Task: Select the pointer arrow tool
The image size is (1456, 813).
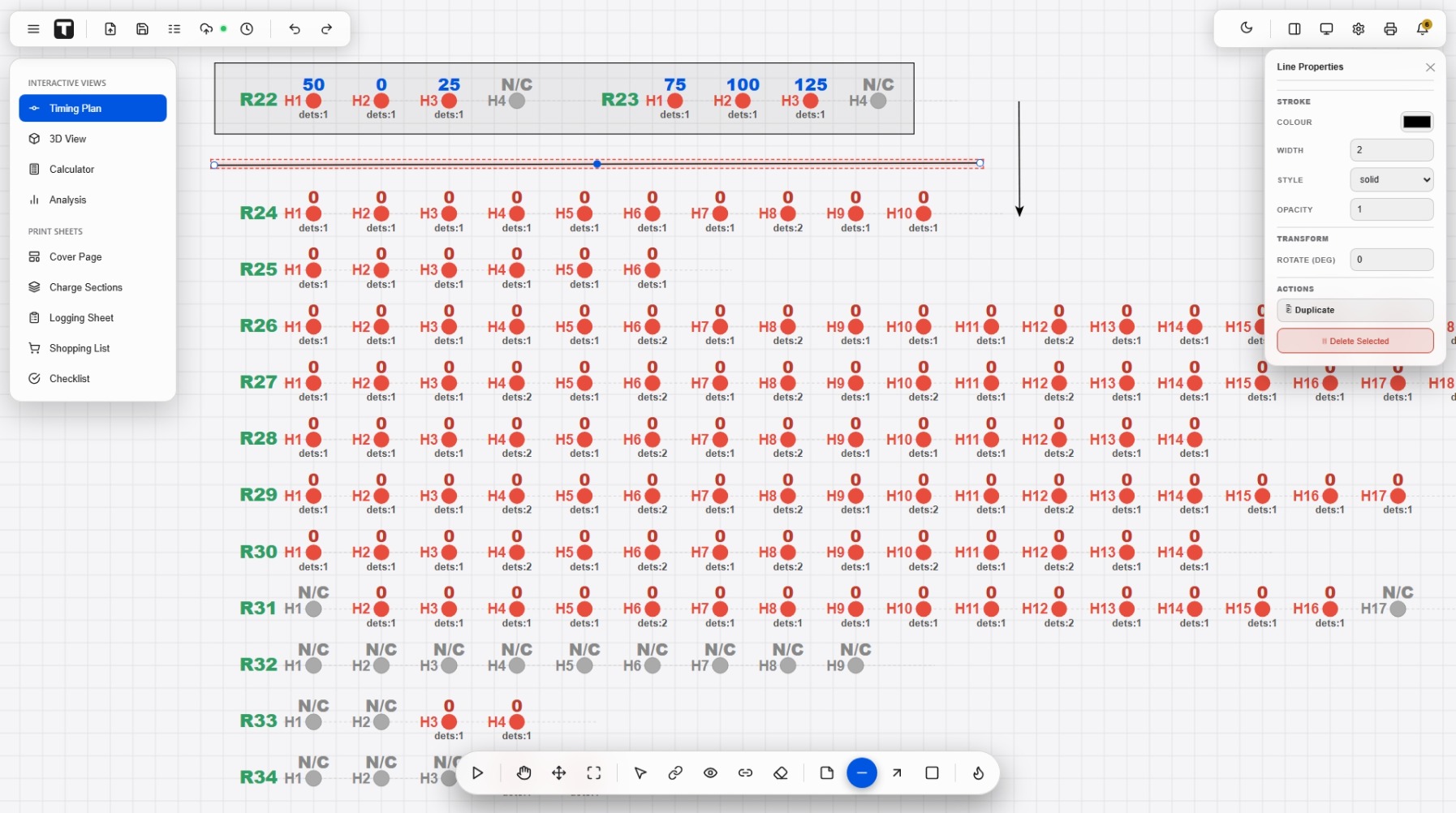Action: pos(640,773)
